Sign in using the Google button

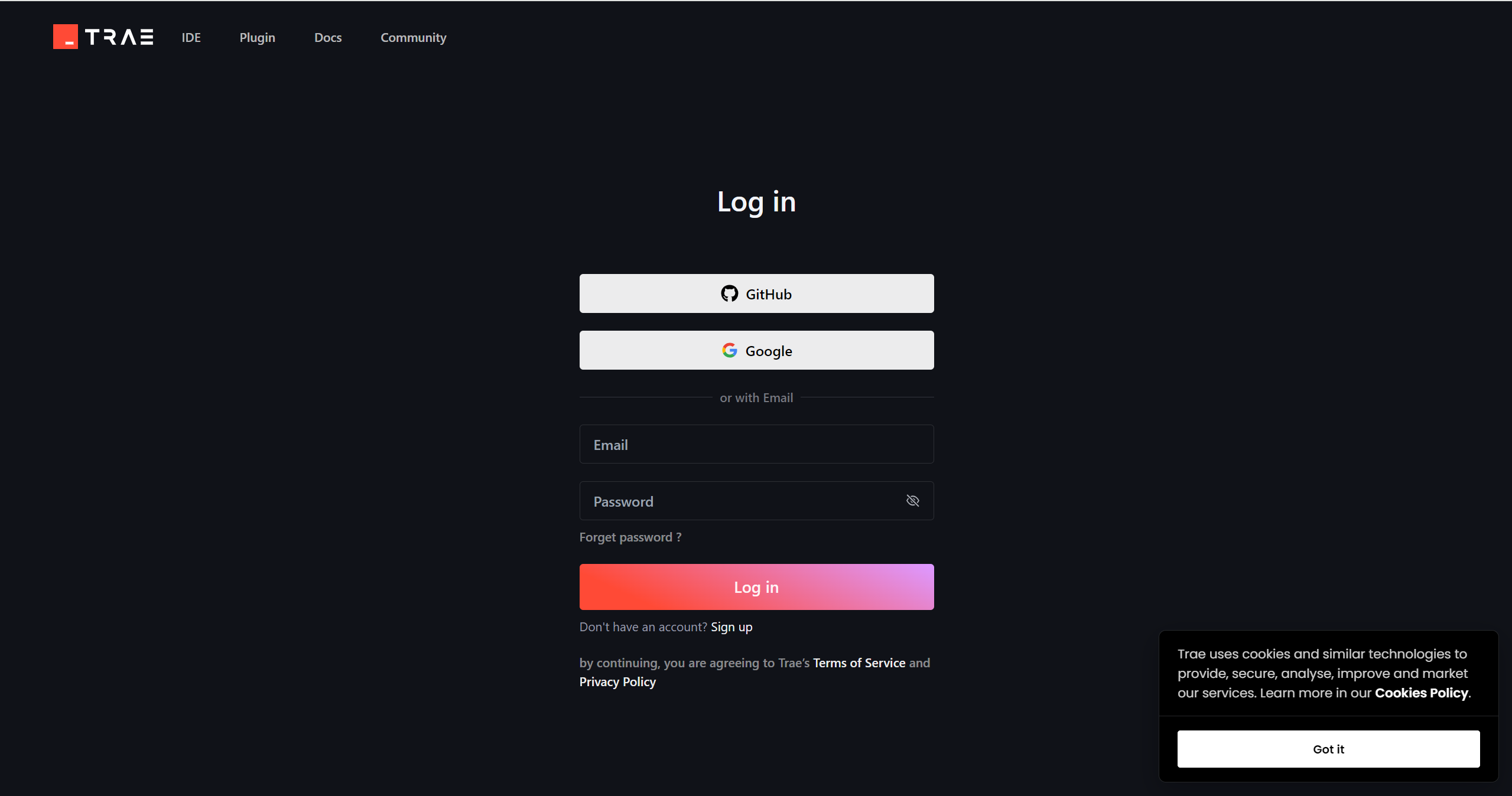756,350
